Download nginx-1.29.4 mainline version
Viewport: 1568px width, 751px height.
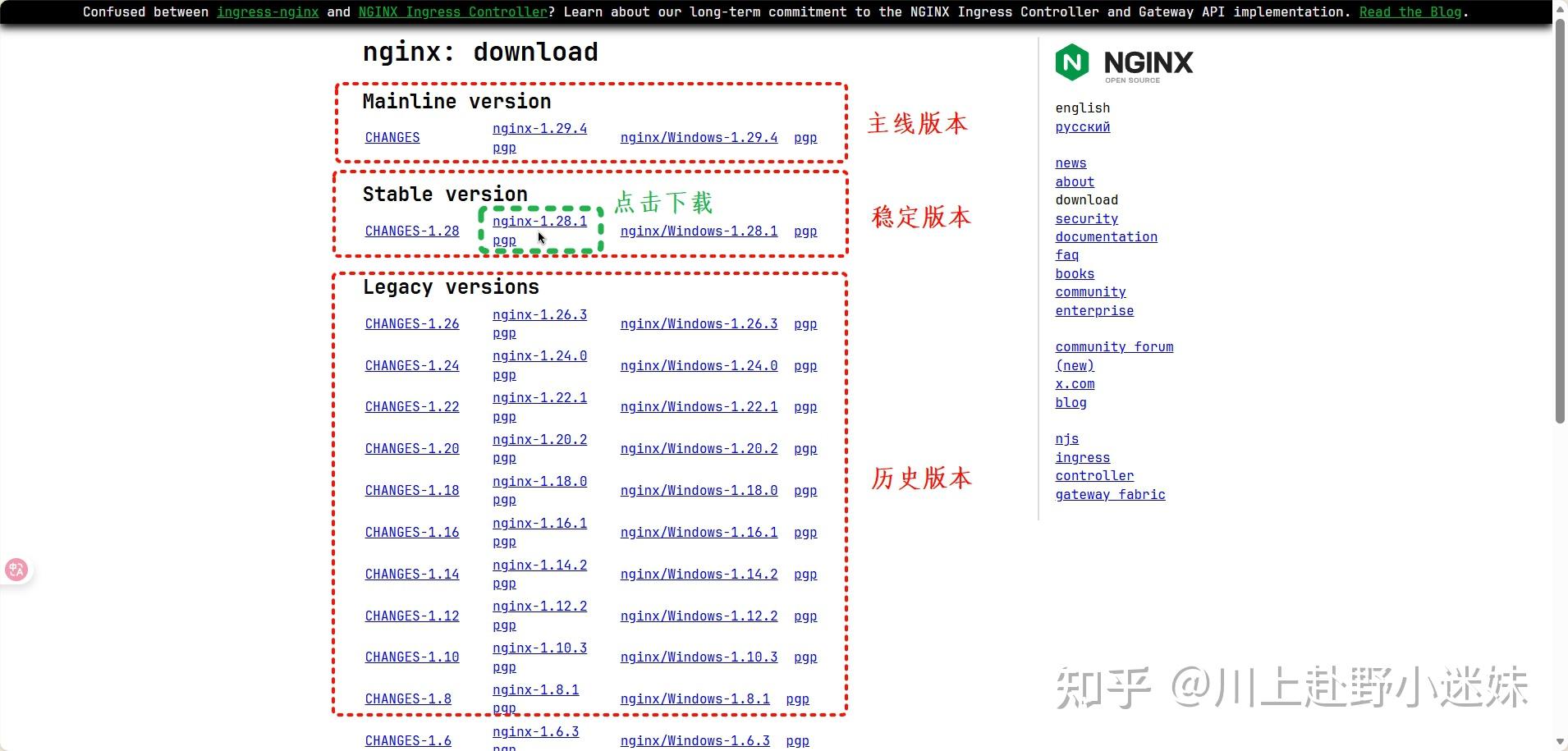(539, 128)
